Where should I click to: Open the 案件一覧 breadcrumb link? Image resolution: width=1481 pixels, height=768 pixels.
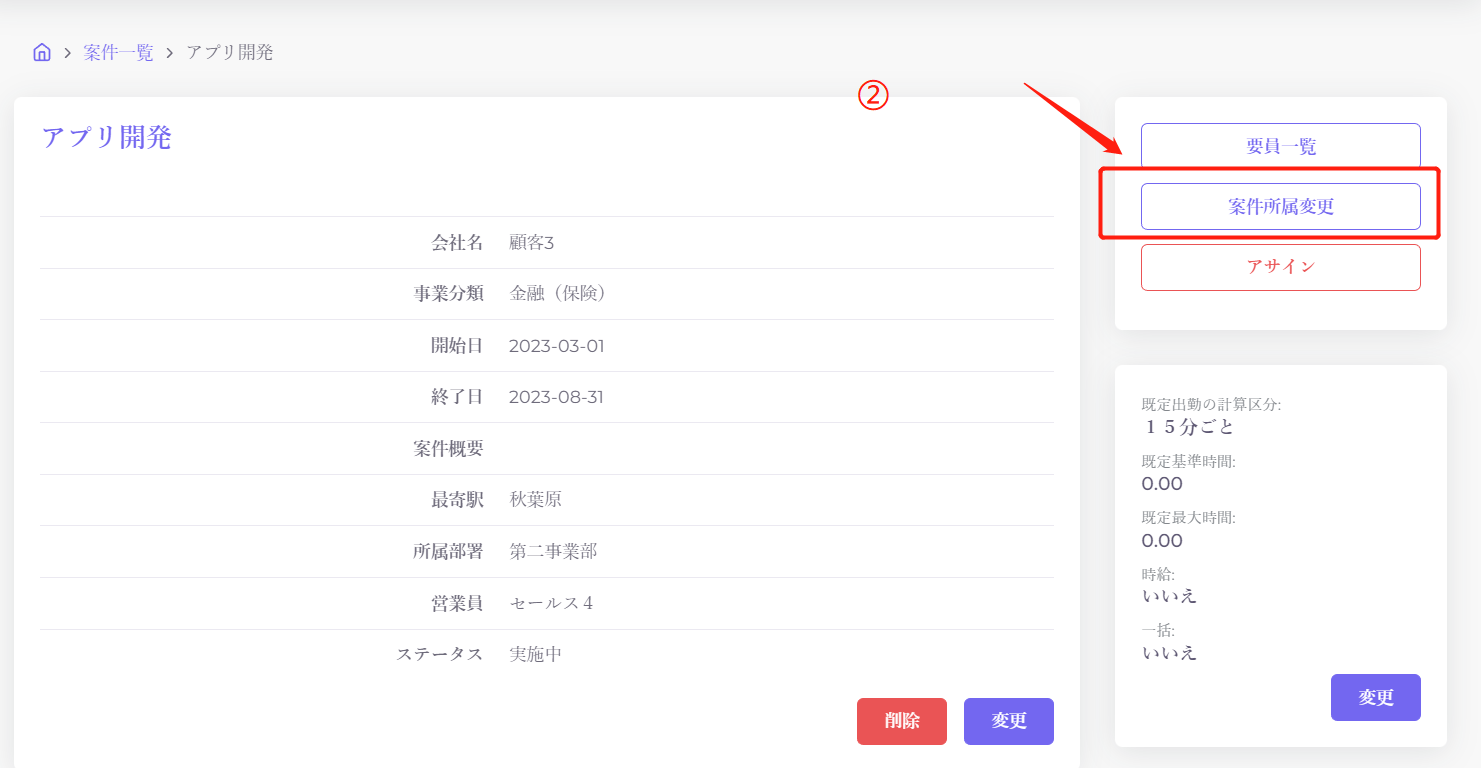pyautogui.click(x=118, y=53)
